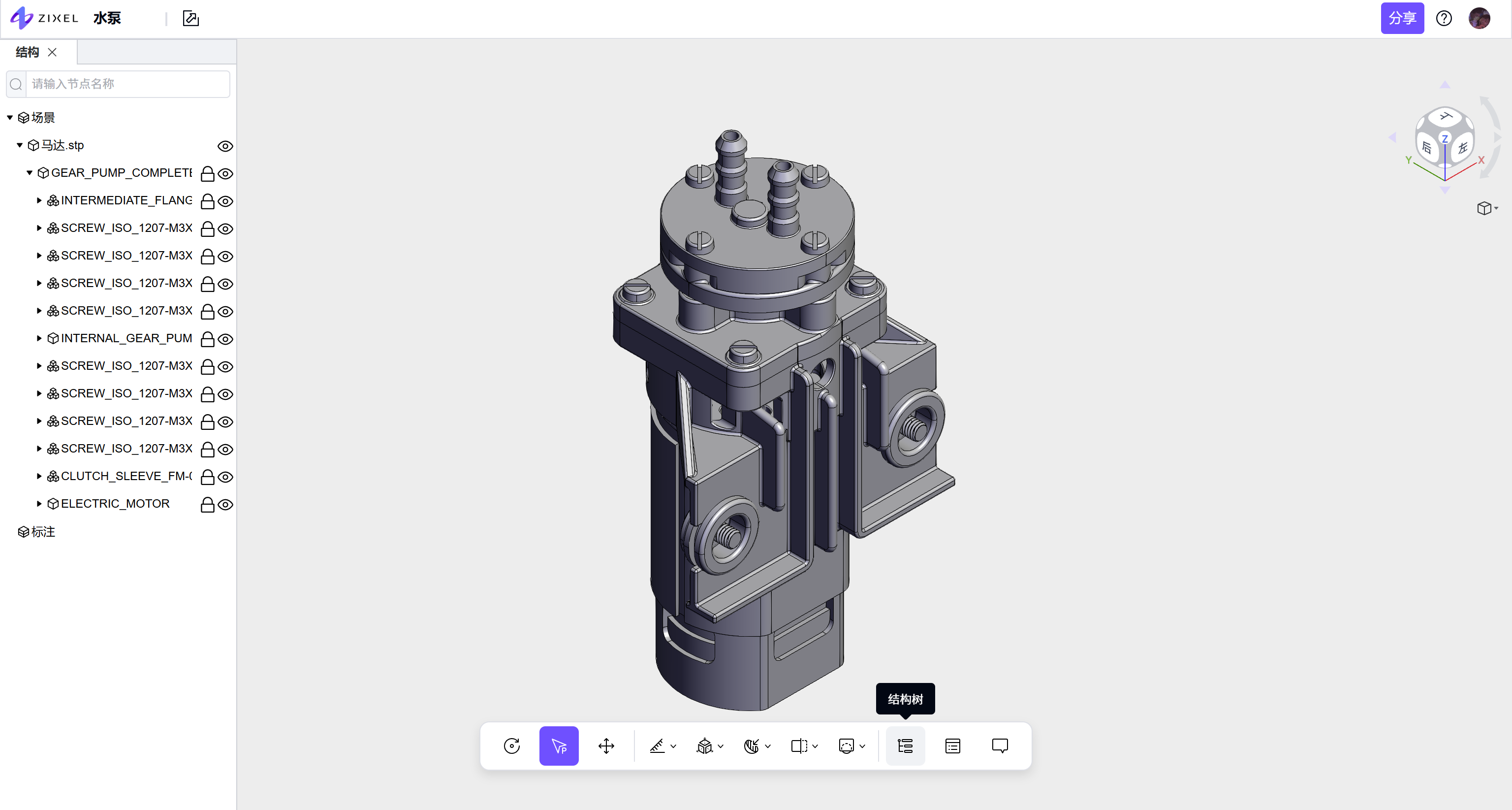The width and height of the screenshot is (1512, 810).
Task: Select the 马达.stp file label
Action: tap(62, 145)
